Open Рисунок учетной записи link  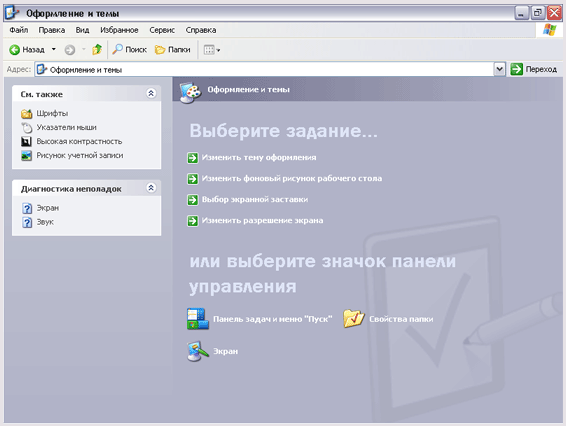[x=80, y=155]
